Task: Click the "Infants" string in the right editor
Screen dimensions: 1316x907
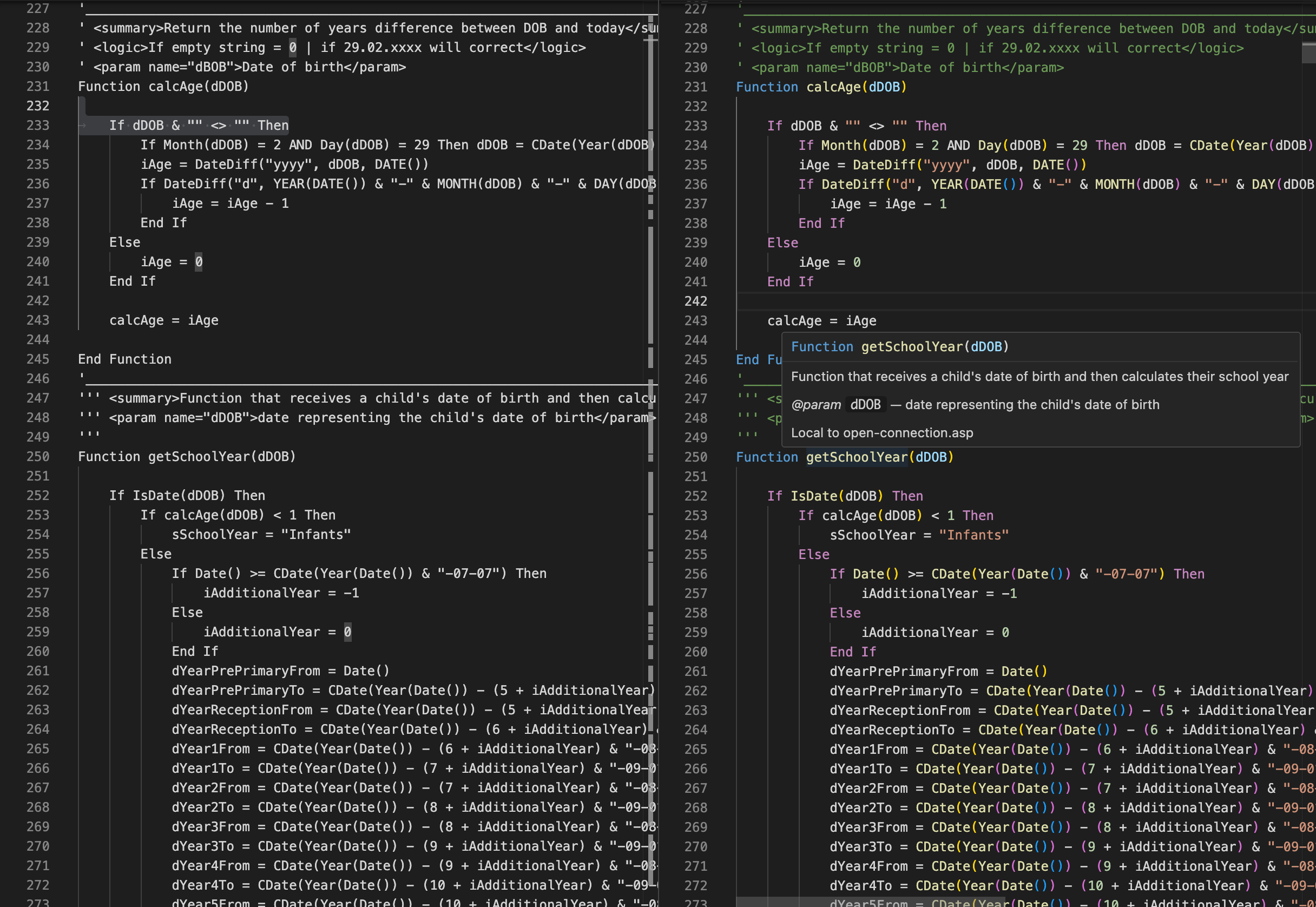Action: point(974,535)
